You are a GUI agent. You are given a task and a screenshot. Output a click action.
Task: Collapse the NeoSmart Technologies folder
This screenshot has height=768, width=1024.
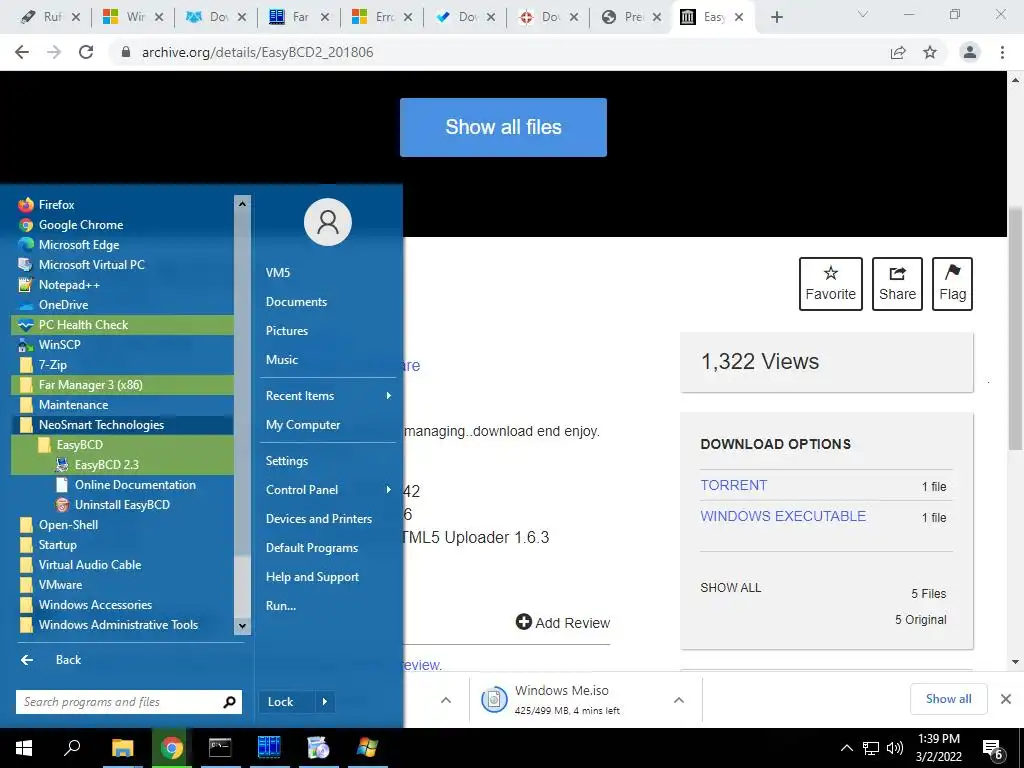[122, 424]
